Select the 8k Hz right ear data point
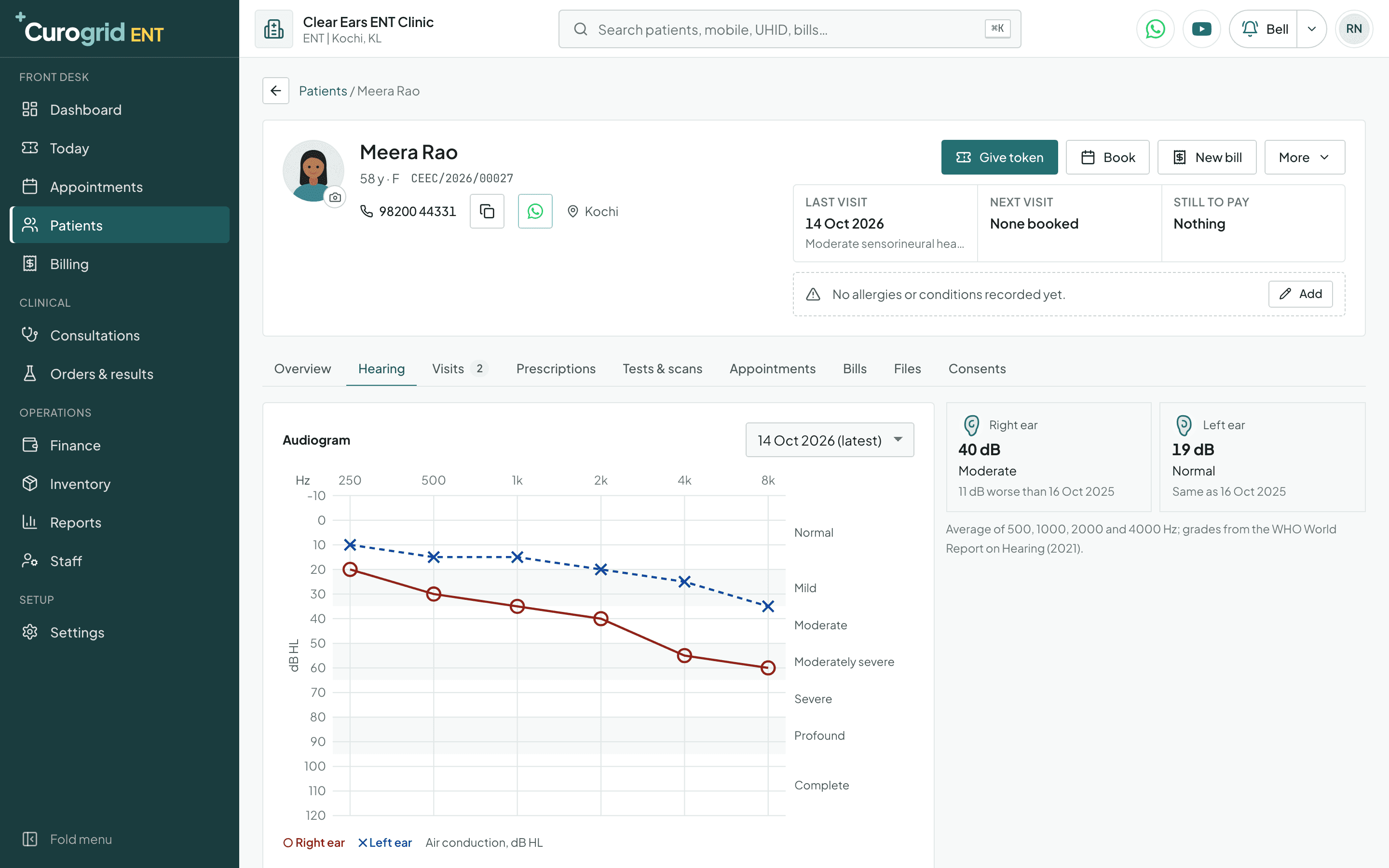This screenshot has height=868, width=1389. coord(768,668)
